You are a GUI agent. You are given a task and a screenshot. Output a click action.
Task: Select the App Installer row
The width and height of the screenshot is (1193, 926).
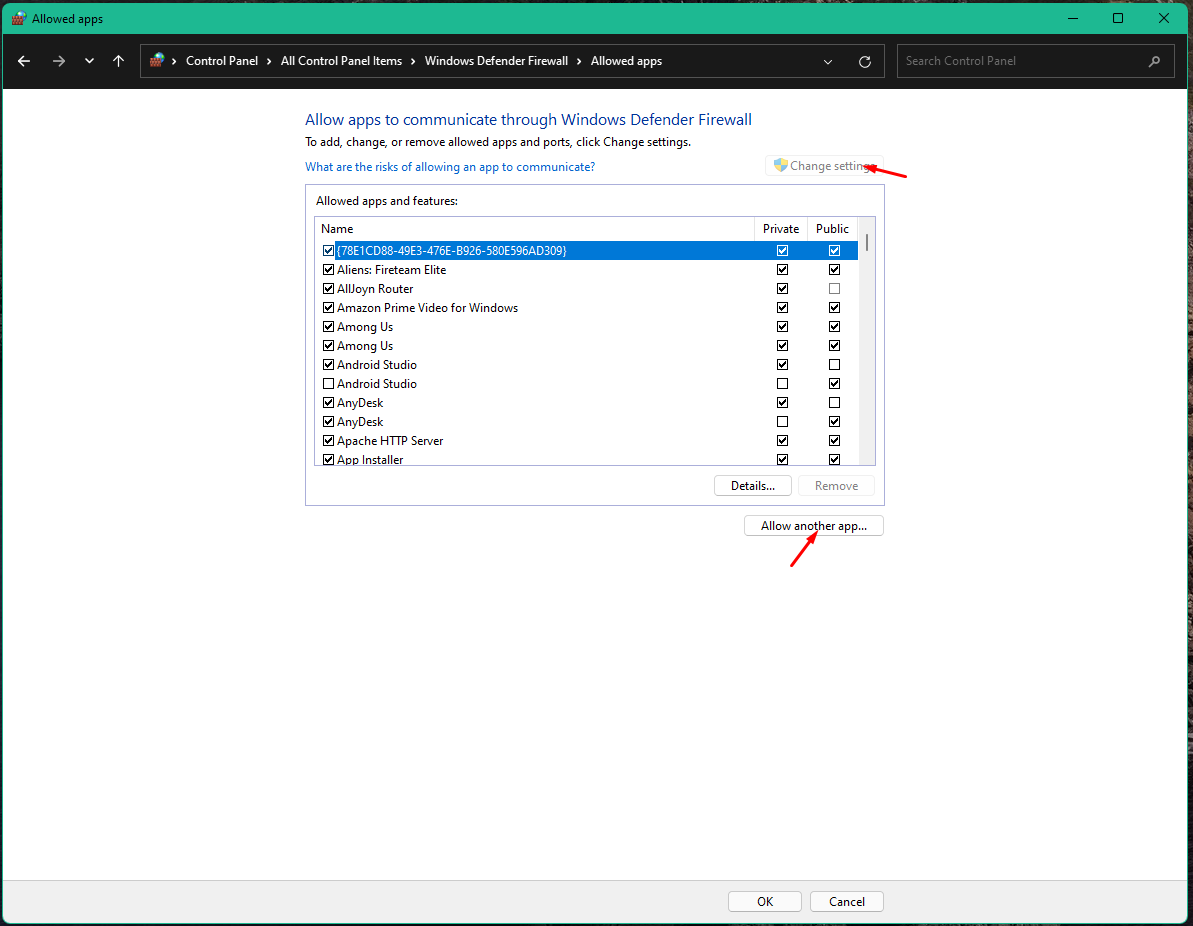(587, 459)
